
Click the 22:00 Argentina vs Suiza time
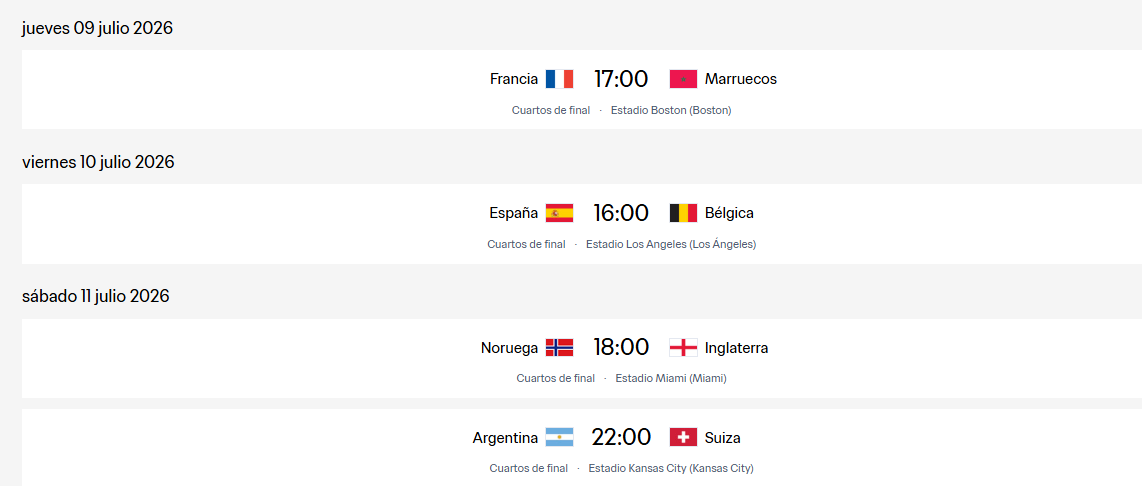[621, 437]
